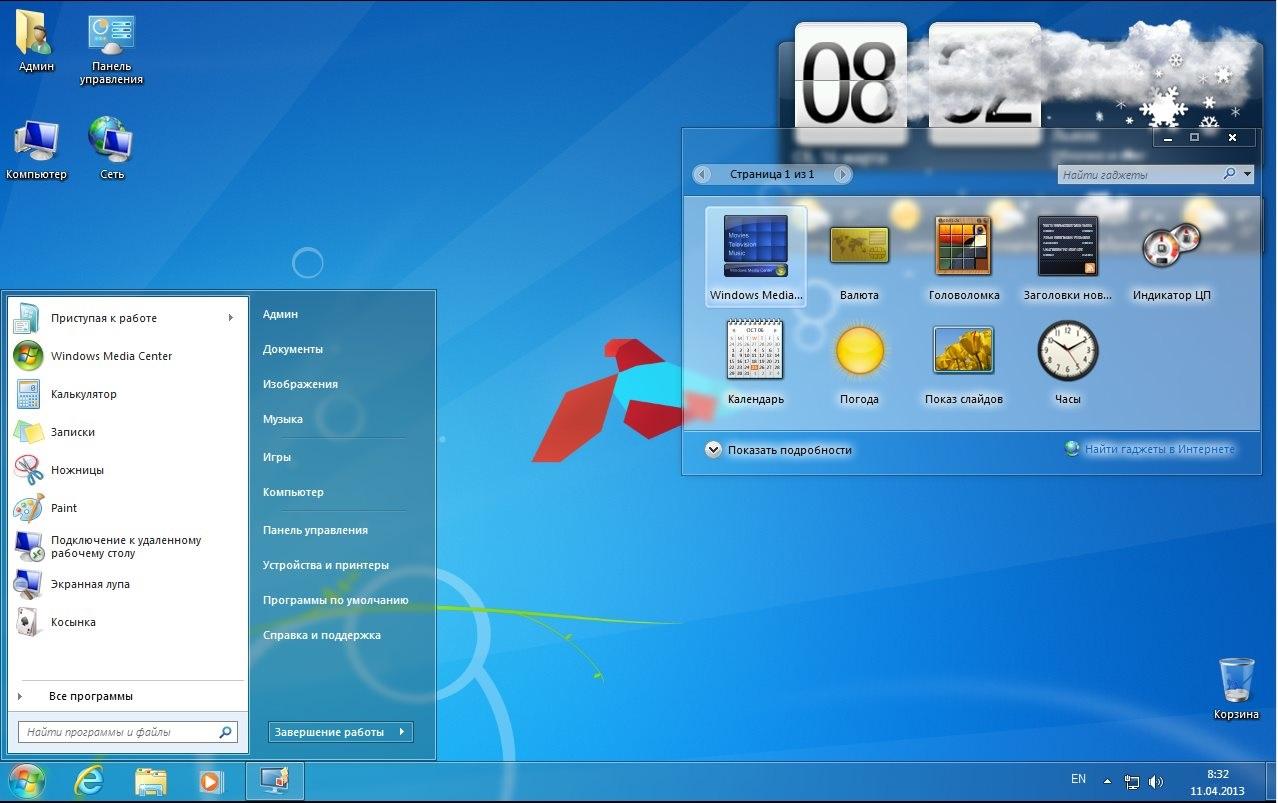Click the Start menu search field
Image resolution: width=1278 pixels, height=803 pixels.
pos(118,732)
